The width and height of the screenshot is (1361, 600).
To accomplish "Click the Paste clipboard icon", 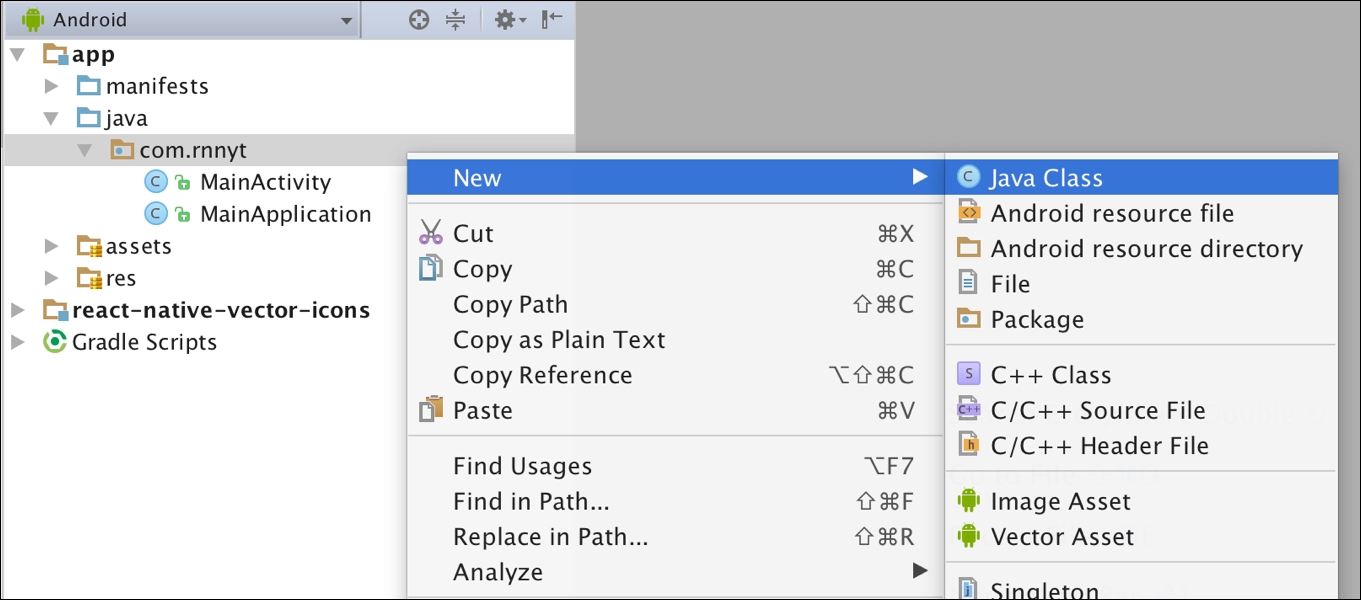I will coord(431,410).
